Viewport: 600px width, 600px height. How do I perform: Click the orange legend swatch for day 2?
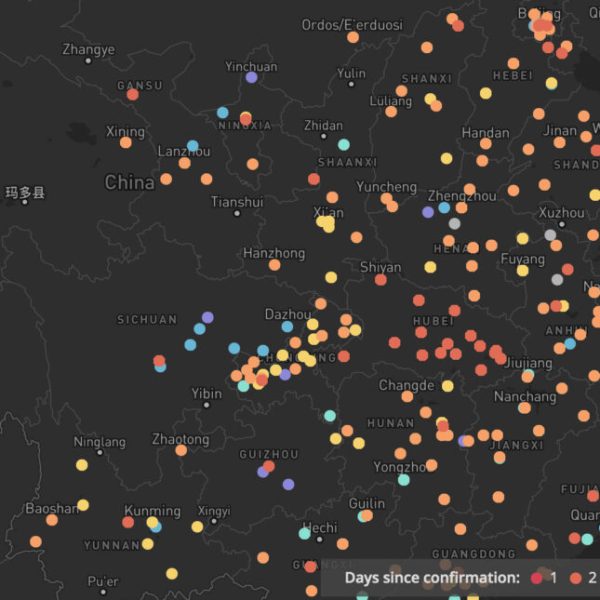[x=574, y=578]
